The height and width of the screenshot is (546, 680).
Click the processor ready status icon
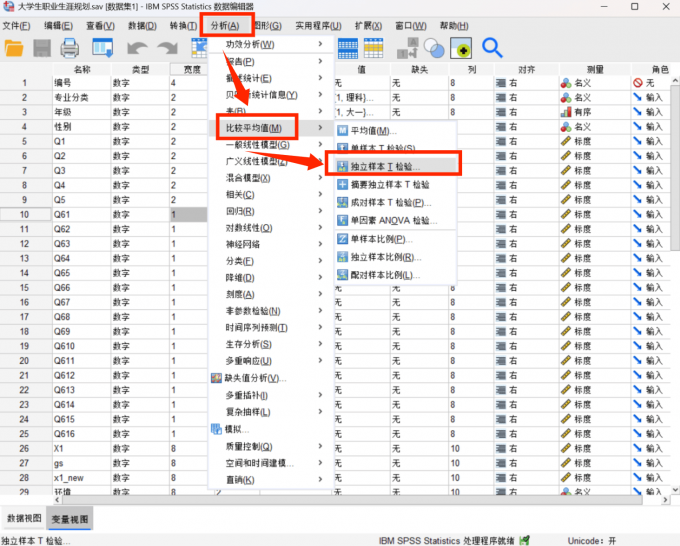[524, 540]
